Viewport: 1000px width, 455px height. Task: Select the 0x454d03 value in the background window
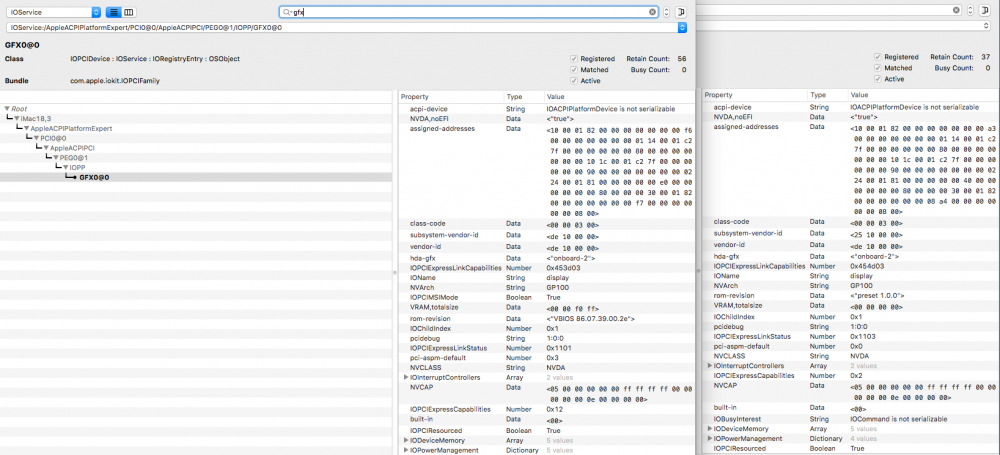click(x=865, y=266)
